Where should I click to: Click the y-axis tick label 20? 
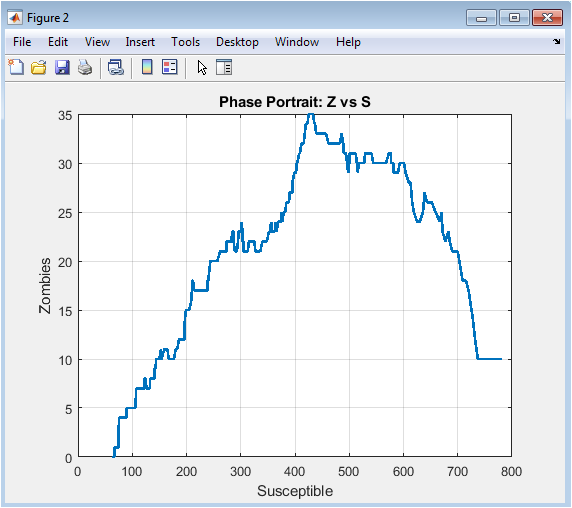pyautogui.click(x=65, y=262)
